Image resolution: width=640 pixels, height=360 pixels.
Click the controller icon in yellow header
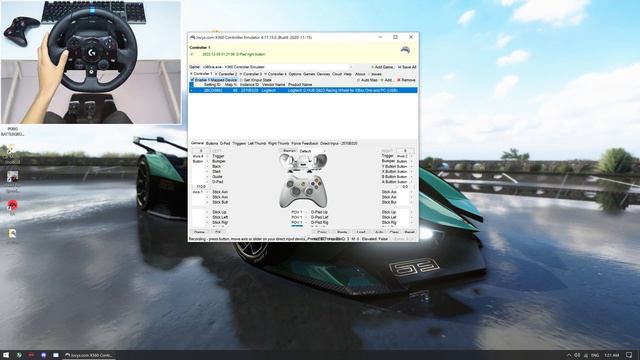[x=405, y=50]
